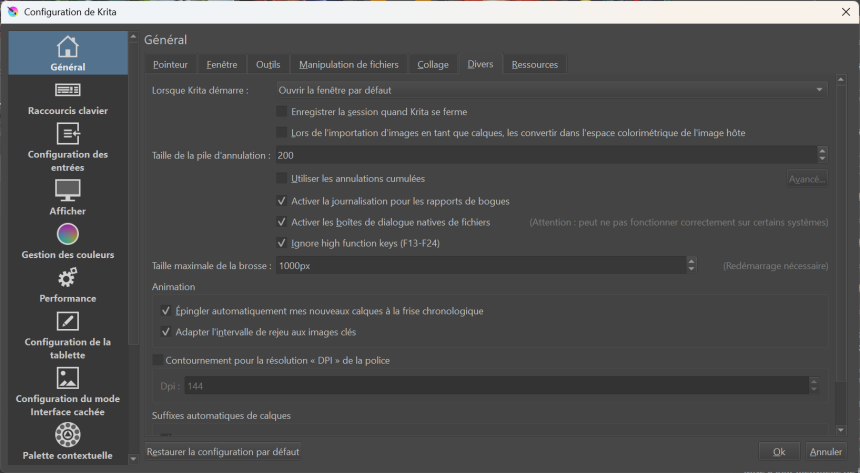Disable Ignore high function keys checkbox
The width and height of the screenshot is (860, 473).
[x=282, y=243]
